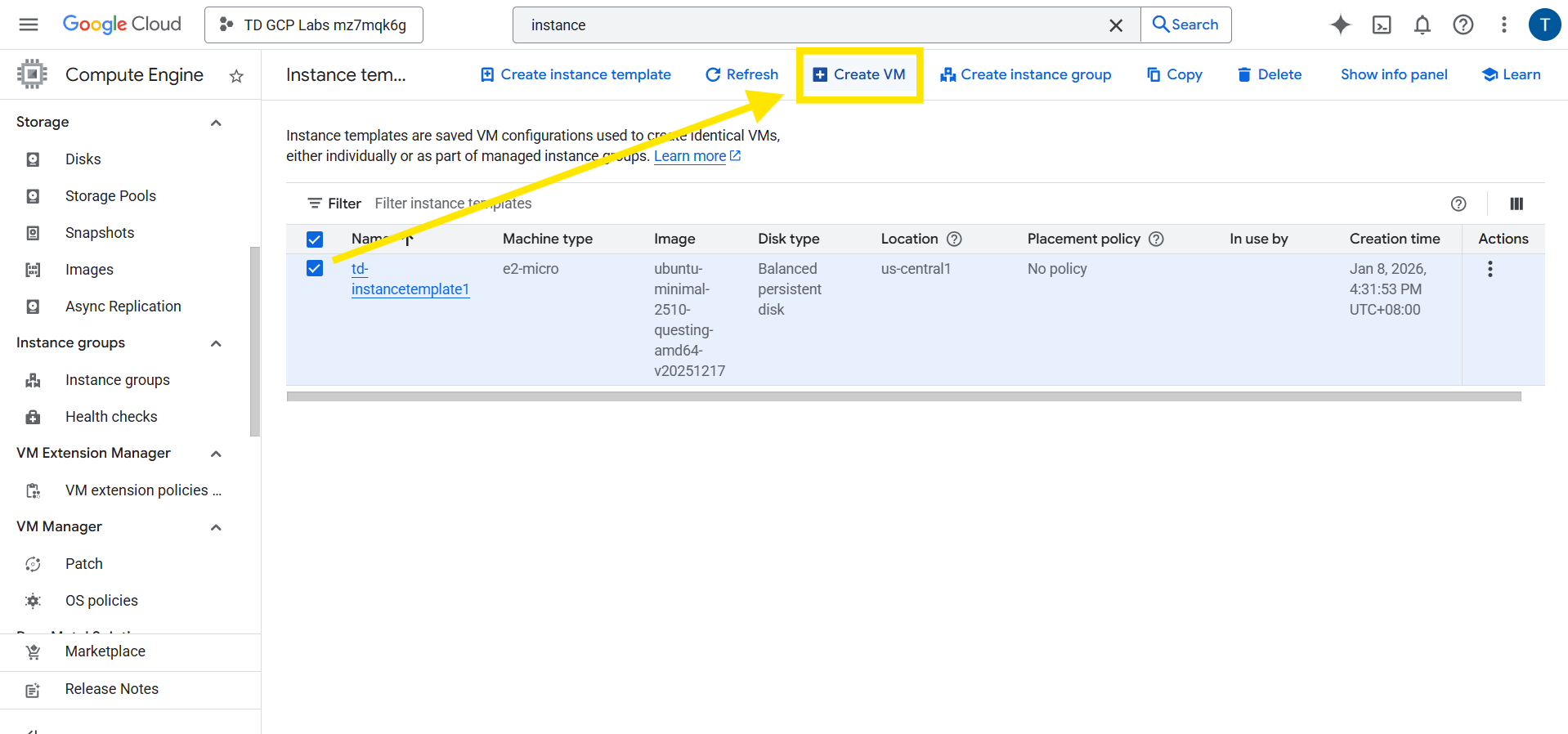The image size is (1568, 734).
Task: Open the notifications bell
Action: click(x=1422, y=25)
